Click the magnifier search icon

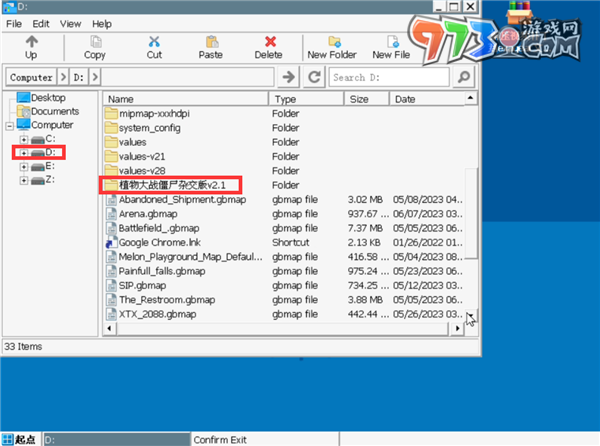(x=464, y=77)
